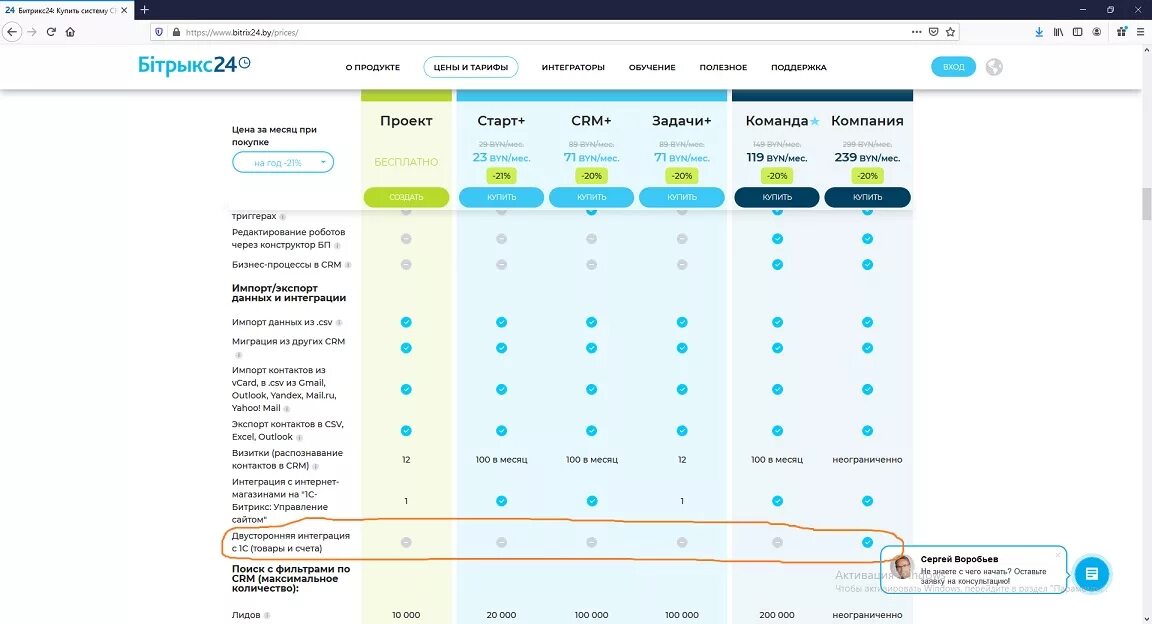Open ИНТЕГРАТОРЫ menu item
1152x624 pixels.
pyautogui.click(x=573, y=67)
